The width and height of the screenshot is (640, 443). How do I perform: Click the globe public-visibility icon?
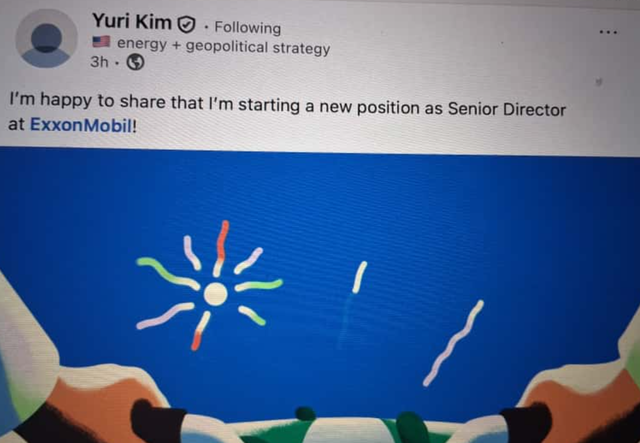[136, 62]
